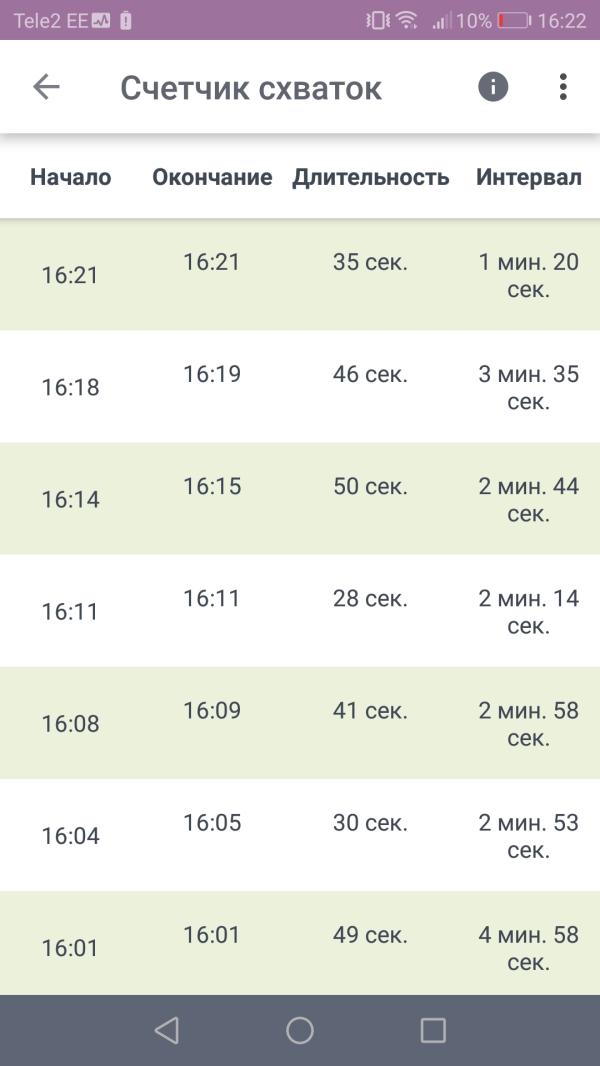The image size is (600, 1066).
Task: Open the info icon in header
Action: 493,87
